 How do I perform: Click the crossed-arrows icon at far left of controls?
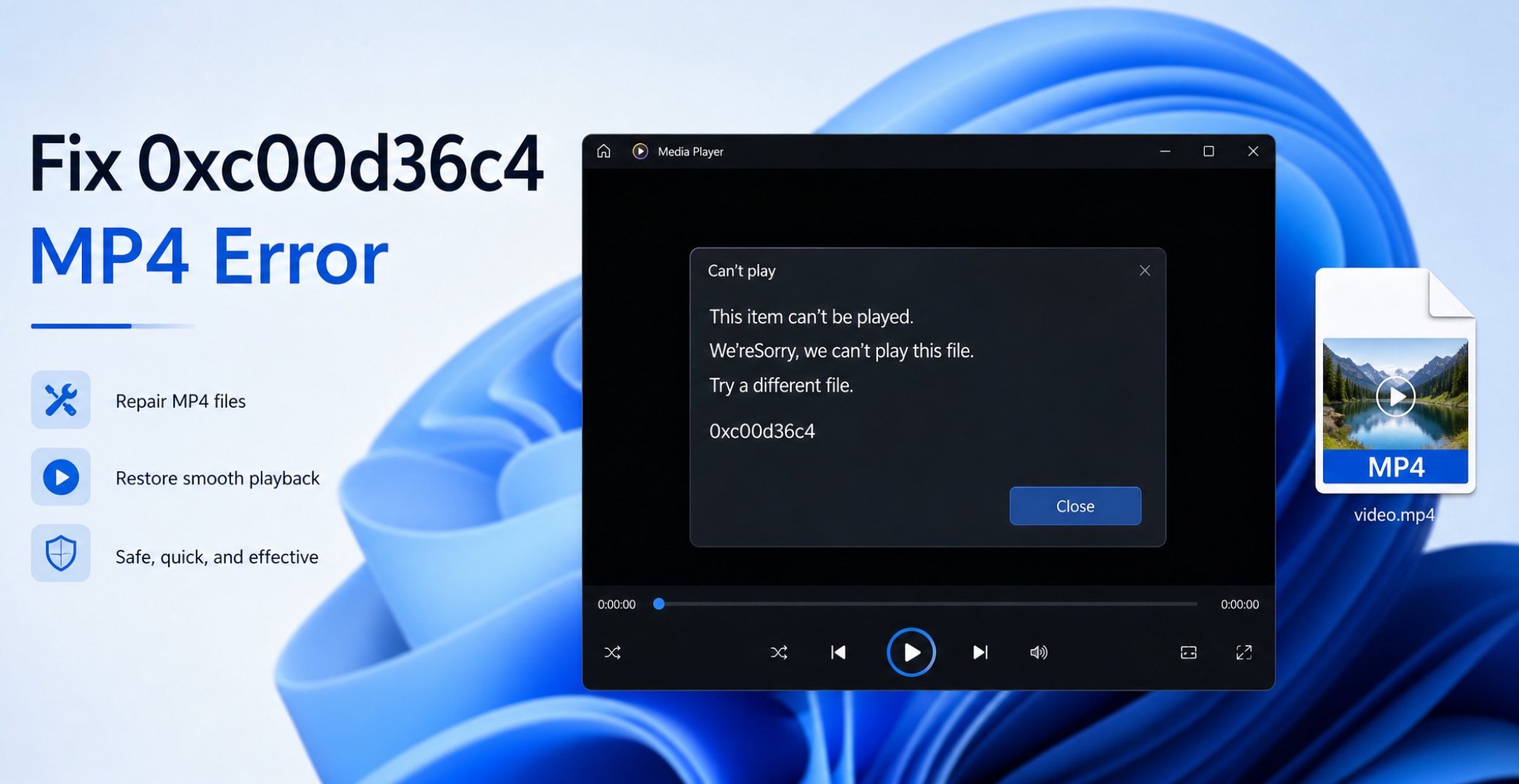613,652
